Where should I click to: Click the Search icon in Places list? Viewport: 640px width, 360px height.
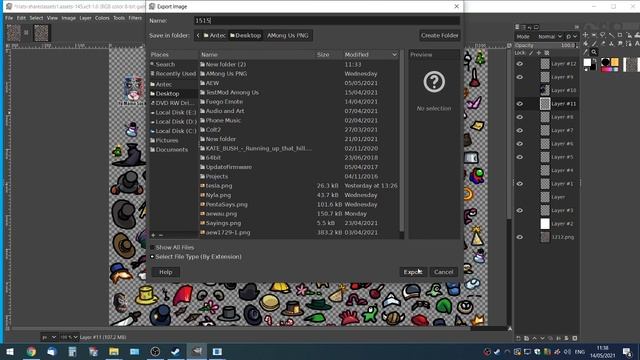152,64
